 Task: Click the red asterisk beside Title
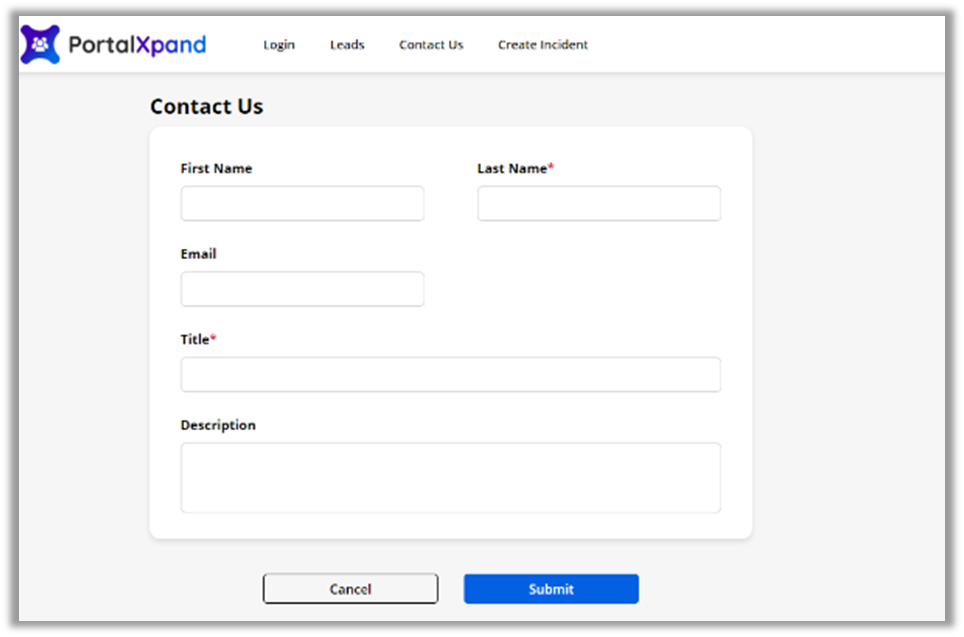tap(213, 339)
